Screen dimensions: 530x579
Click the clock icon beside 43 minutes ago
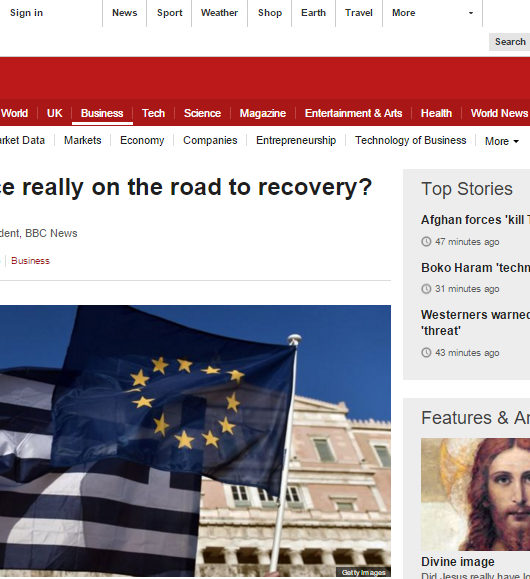click(426, 353)
